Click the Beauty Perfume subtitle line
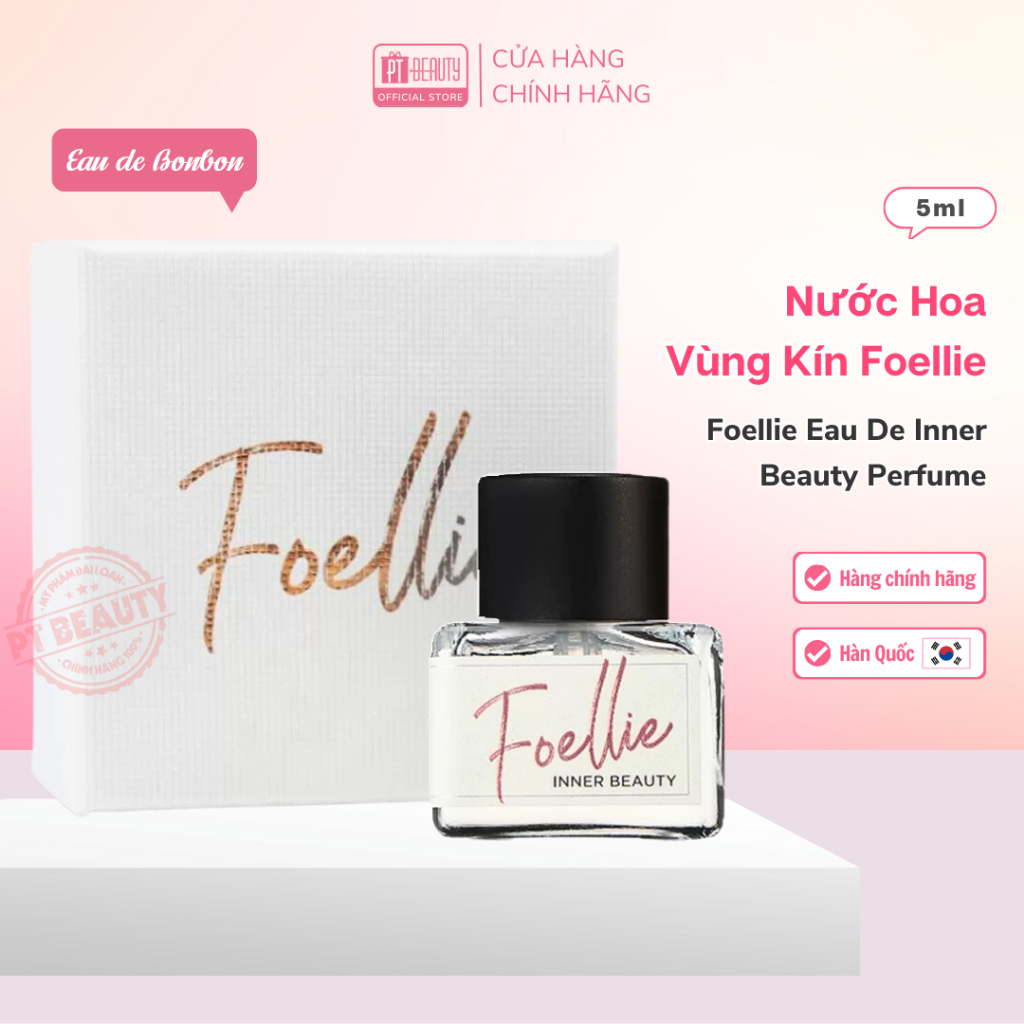The width and height of the screenshot is (1024, 1024). point(872,476)
